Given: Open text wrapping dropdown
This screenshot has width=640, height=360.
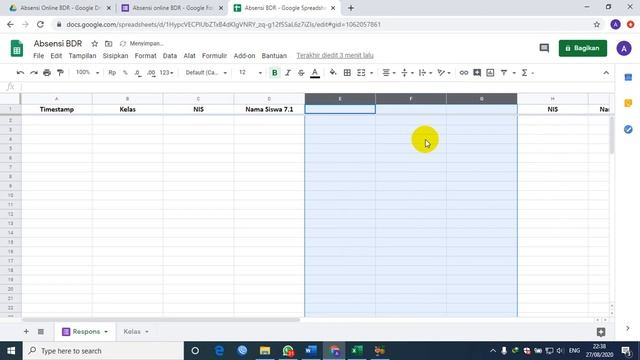Looking at the screenshot, I should click(x=425, y=73).
